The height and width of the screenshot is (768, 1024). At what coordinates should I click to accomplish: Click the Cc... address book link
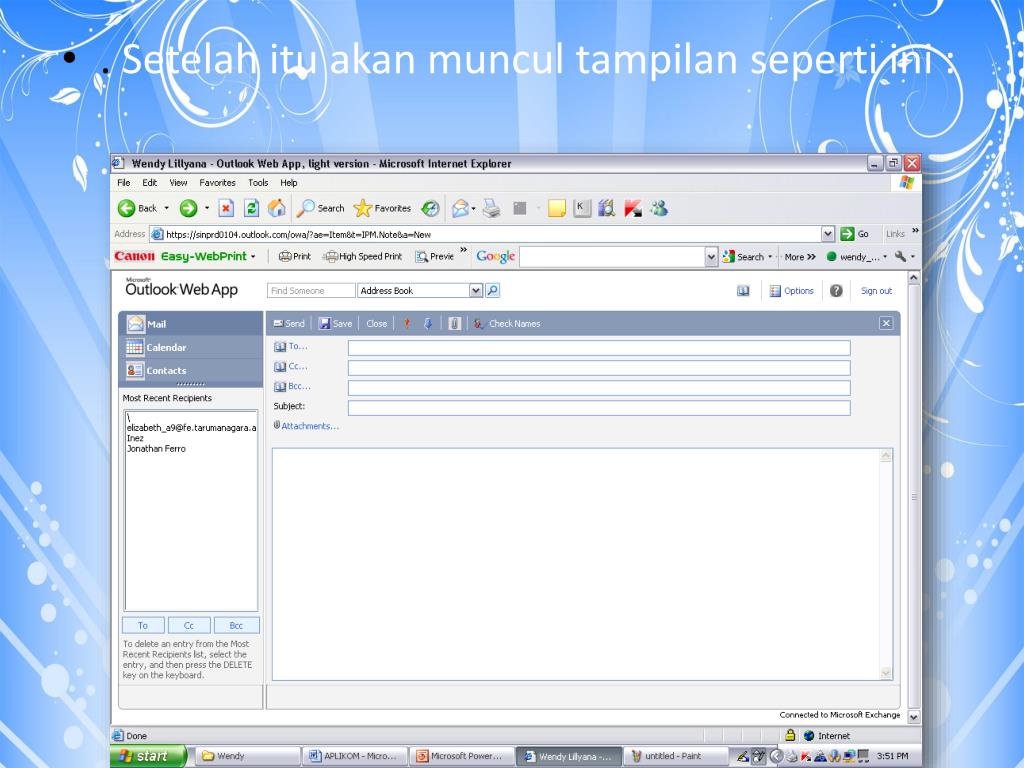(x=291, y=367)
